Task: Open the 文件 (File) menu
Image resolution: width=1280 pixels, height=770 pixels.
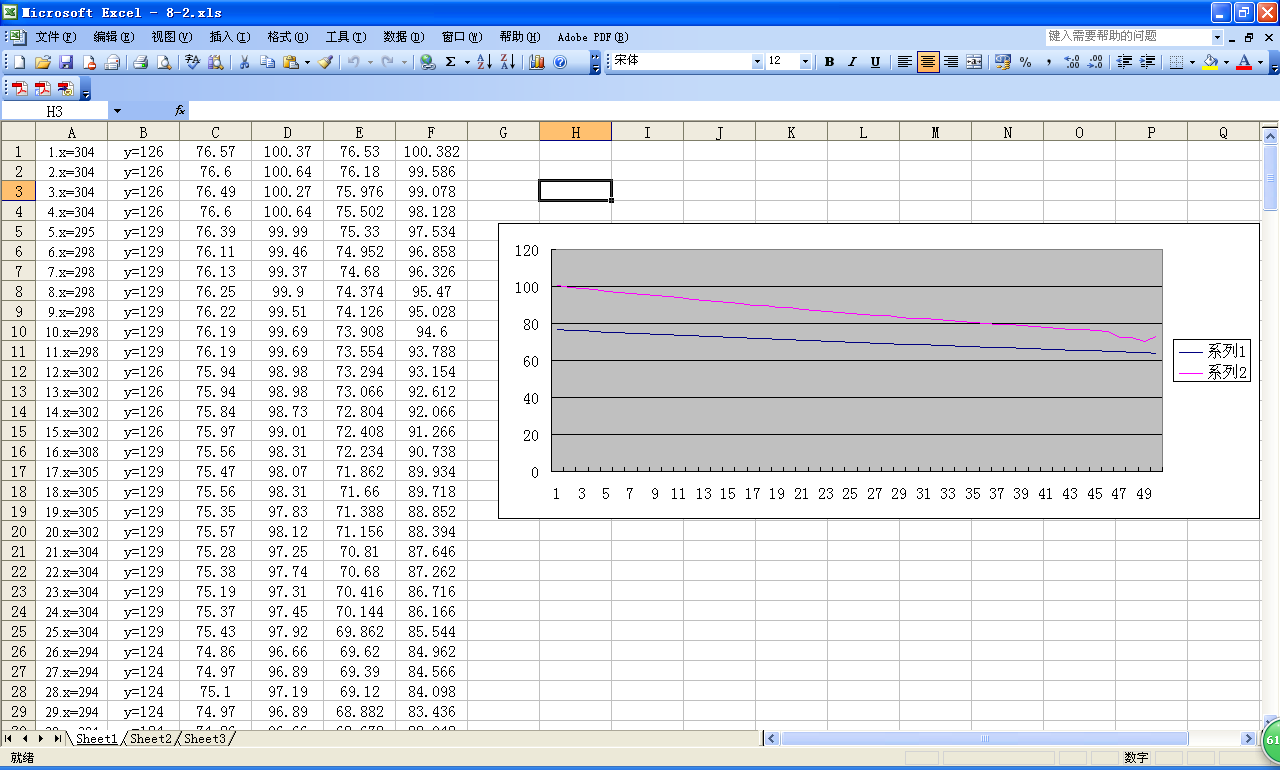Action: [x=56, y=37]
